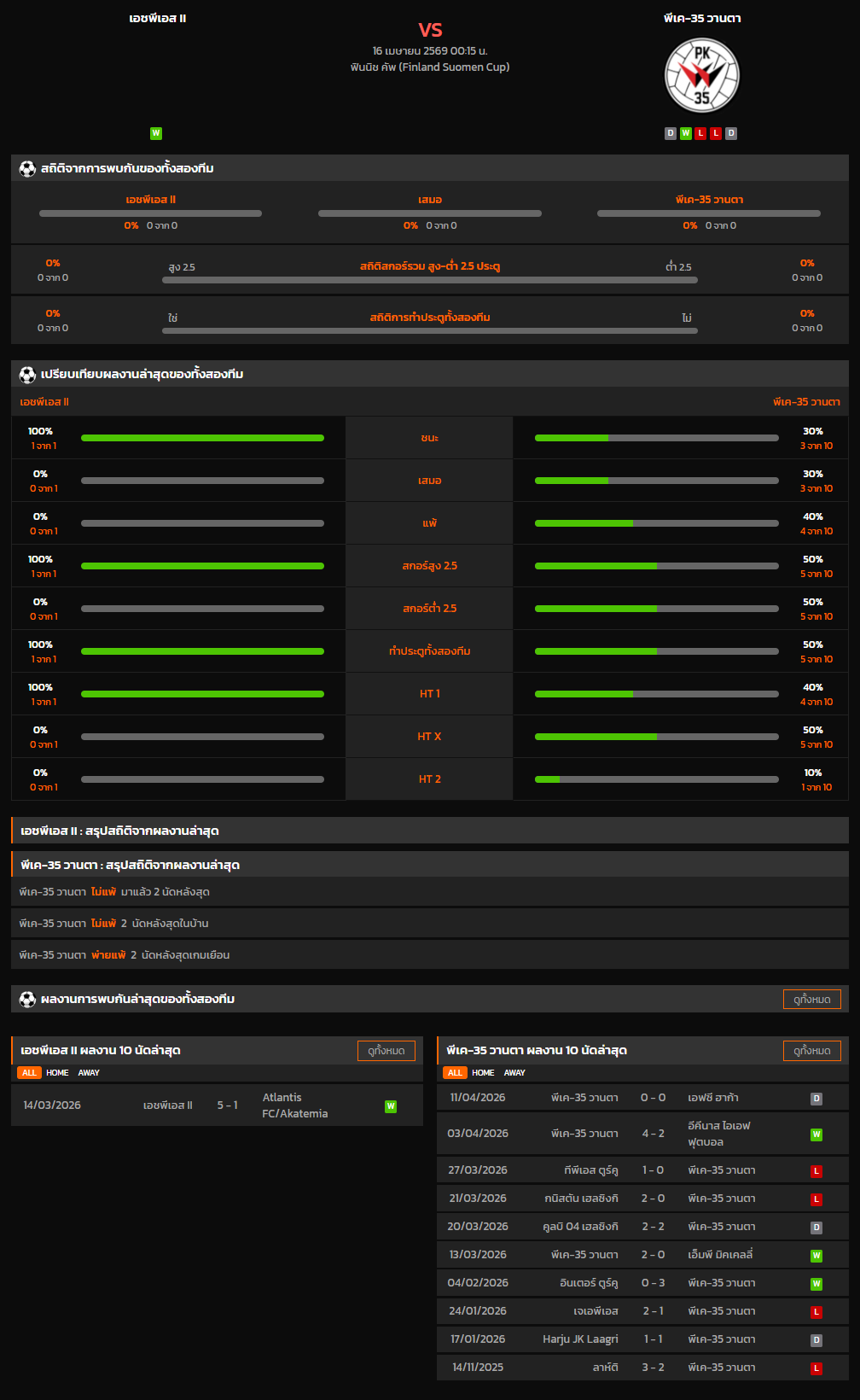Click L result badge on 27/03/2026 match
This screenshot has width=860, height=1400.
[816, 1171]
